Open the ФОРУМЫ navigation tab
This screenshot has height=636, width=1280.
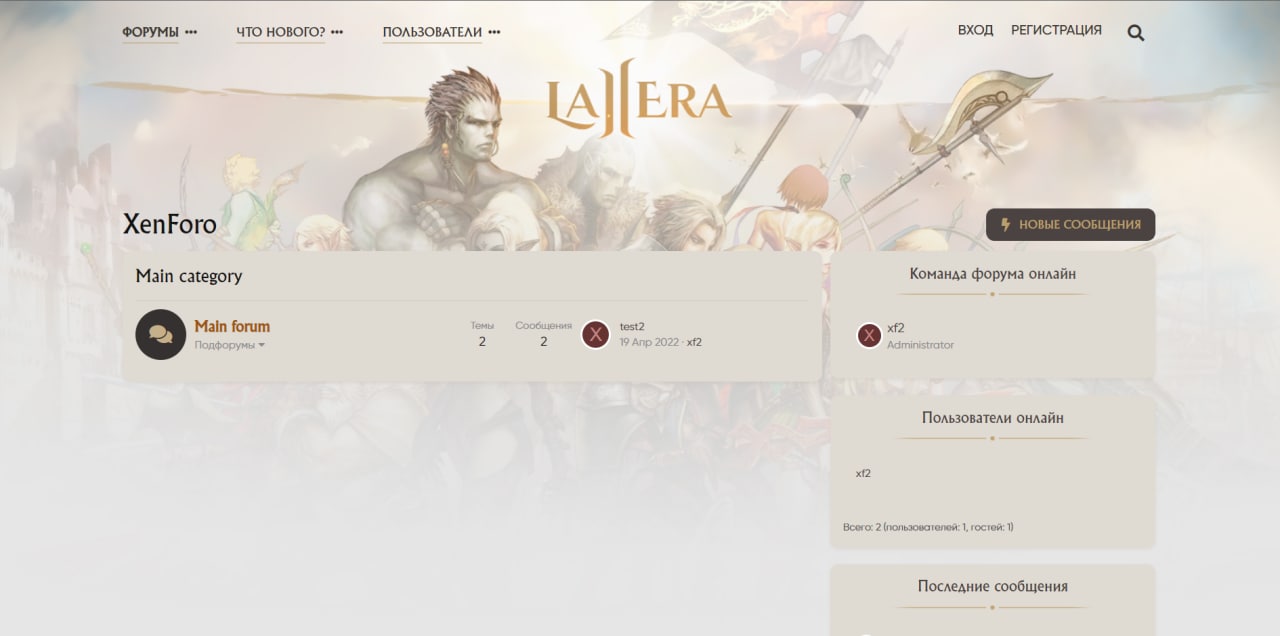(150, 32)
